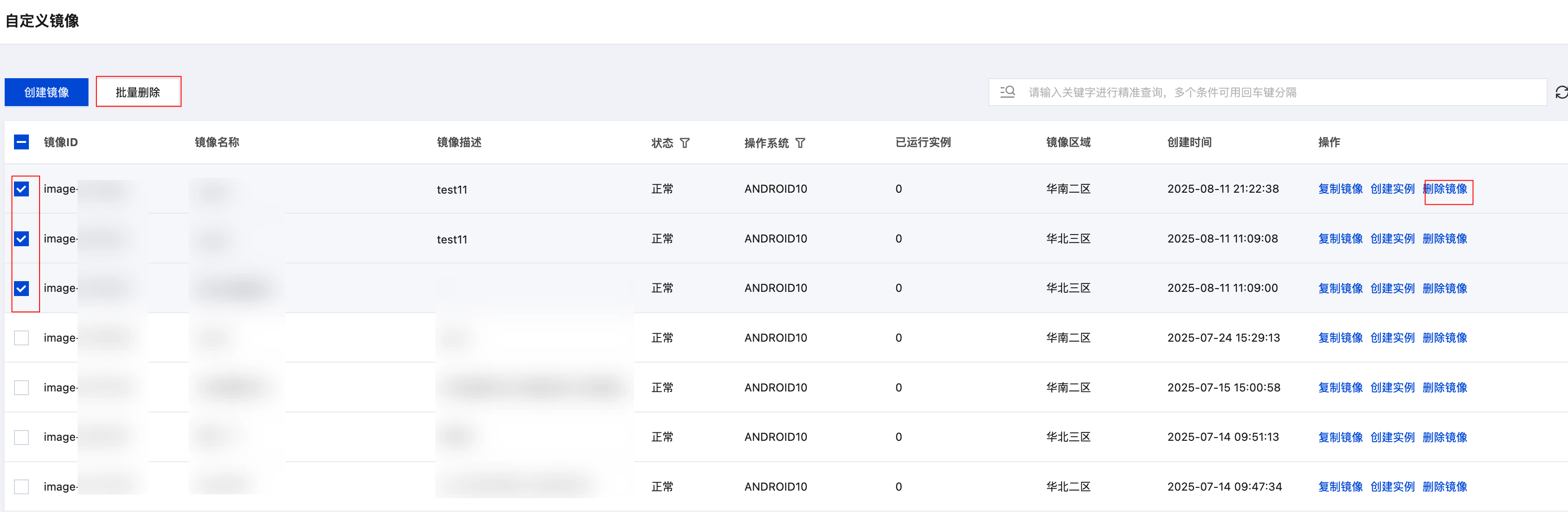
Task: Click the 镜像区域 column header
Action: (1068, 142)
